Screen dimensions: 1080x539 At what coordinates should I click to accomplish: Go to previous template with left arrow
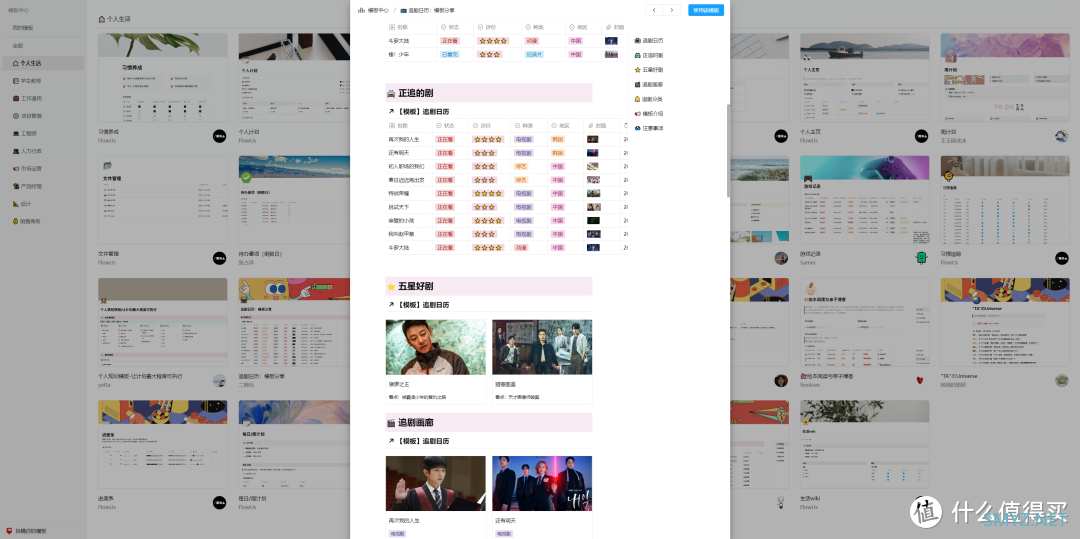pyautogui.click(x=654, y=10)
